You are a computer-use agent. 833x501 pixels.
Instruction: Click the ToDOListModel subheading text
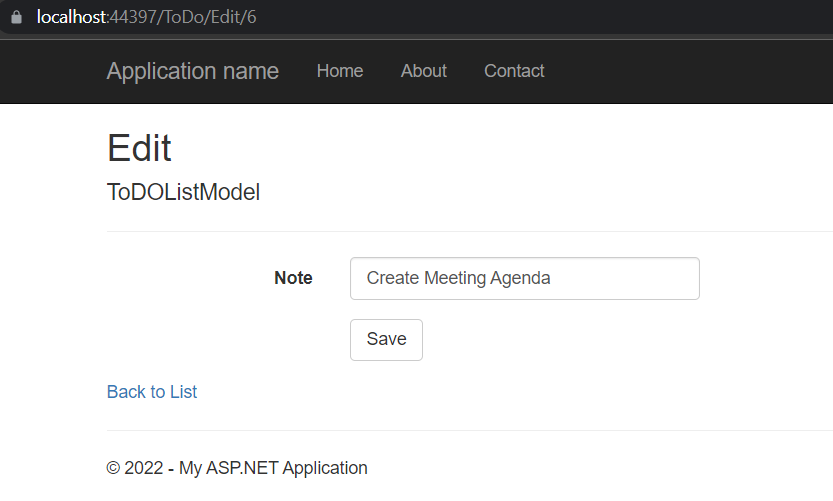[x=183, y=193]
